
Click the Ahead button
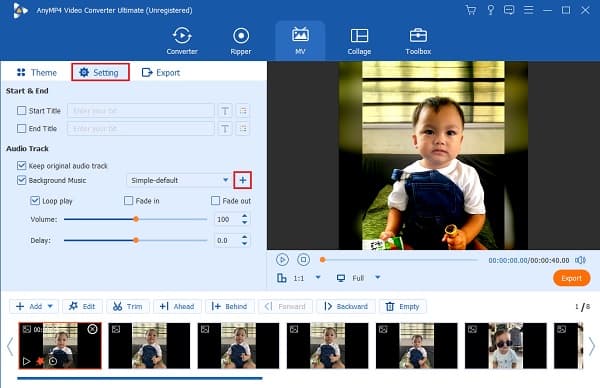[x=177, y=306]
